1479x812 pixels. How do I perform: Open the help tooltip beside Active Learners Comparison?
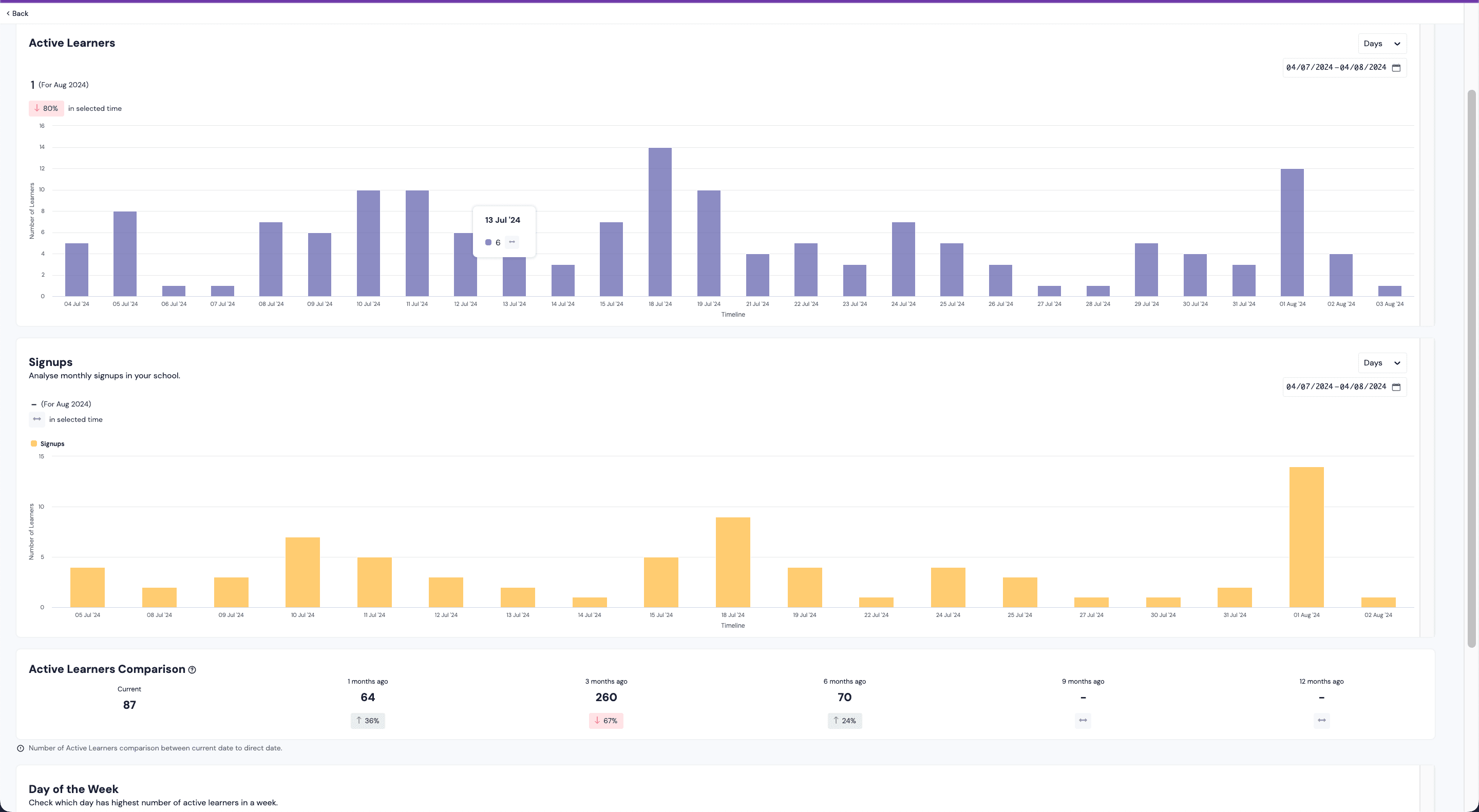pos(193,669)
